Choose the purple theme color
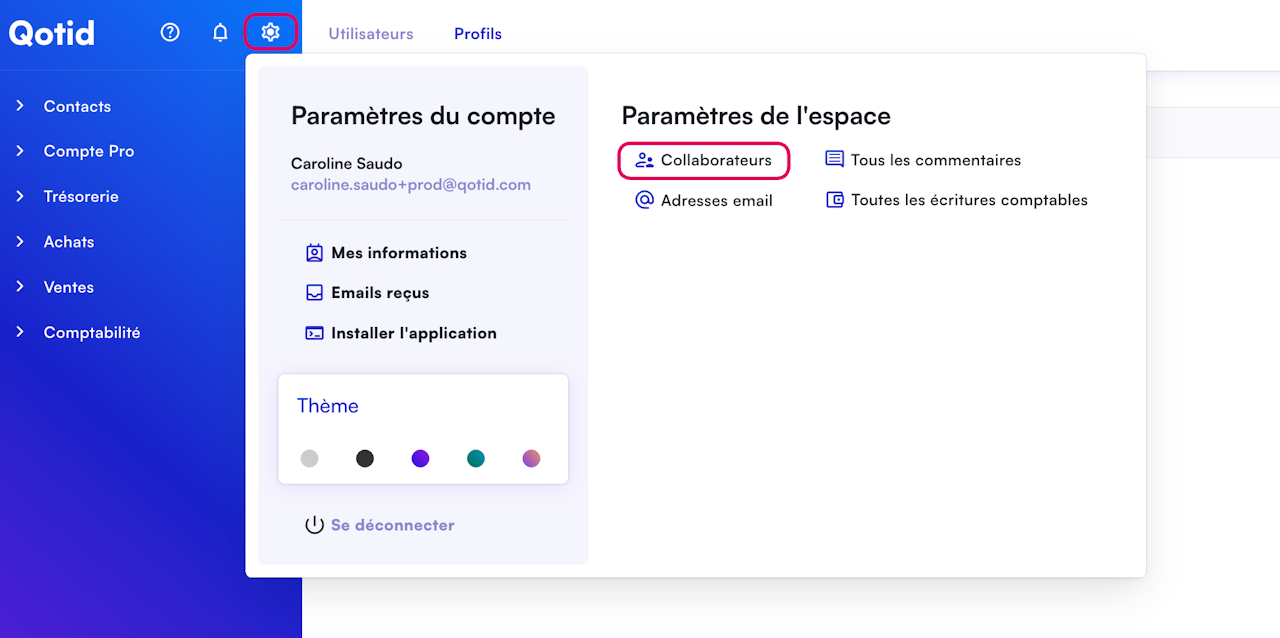Screen dimensions: 1280x638 tap(420, 458)
